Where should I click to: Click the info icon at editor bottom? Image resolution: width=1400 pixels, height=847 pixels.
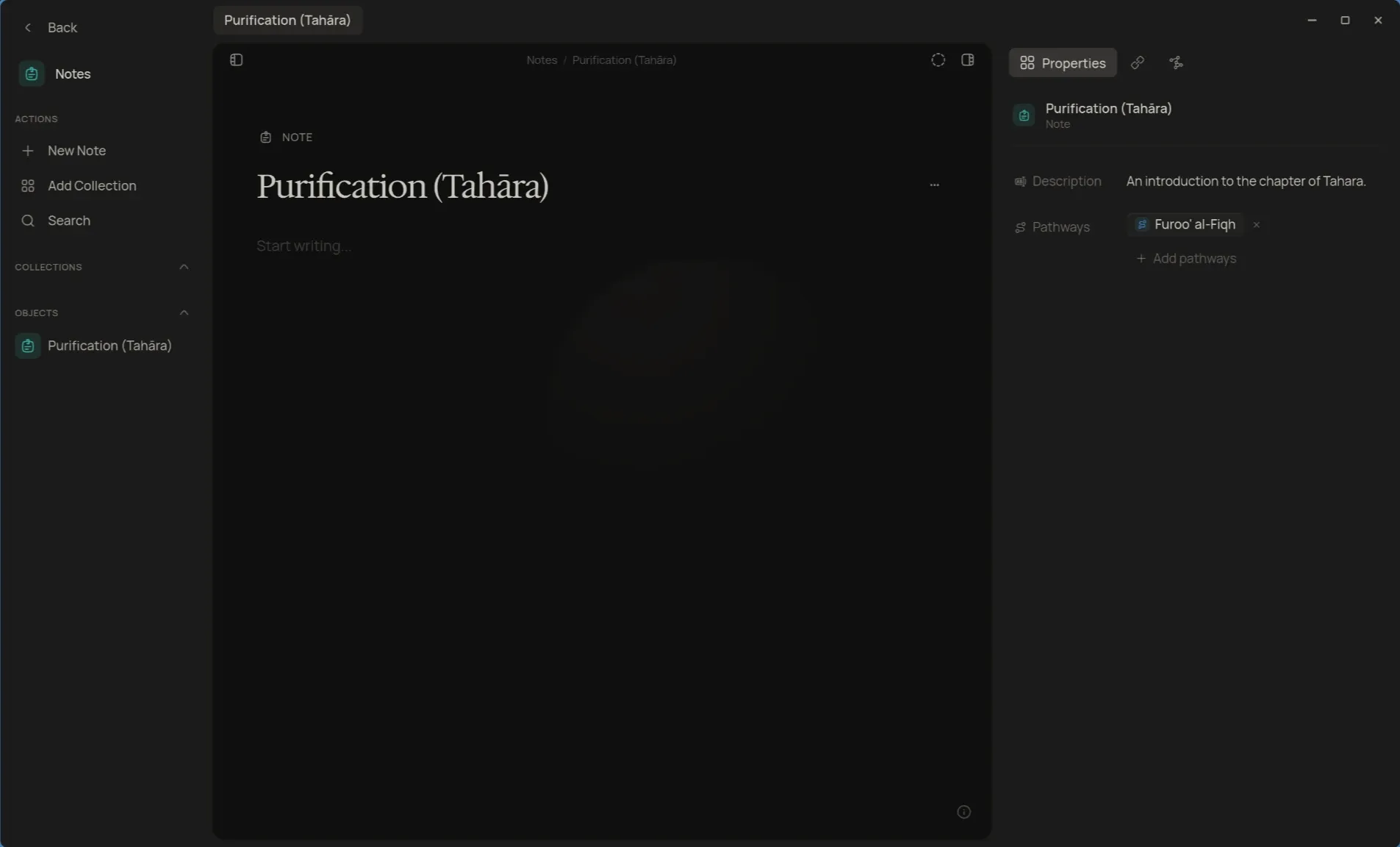[x=963, y=812]
